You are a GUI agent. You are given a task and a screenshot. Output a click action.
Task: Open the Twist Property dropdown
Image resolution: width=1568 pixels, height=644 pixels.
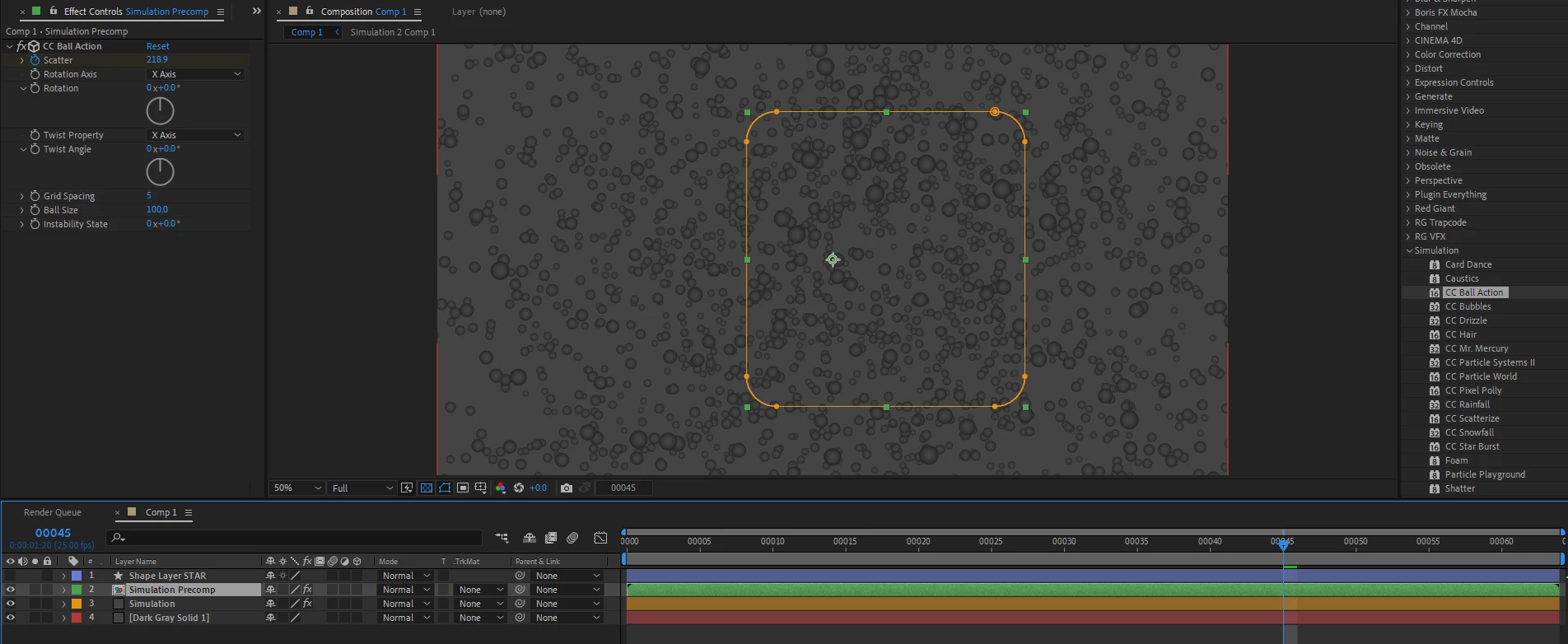[x=195, y=135]
